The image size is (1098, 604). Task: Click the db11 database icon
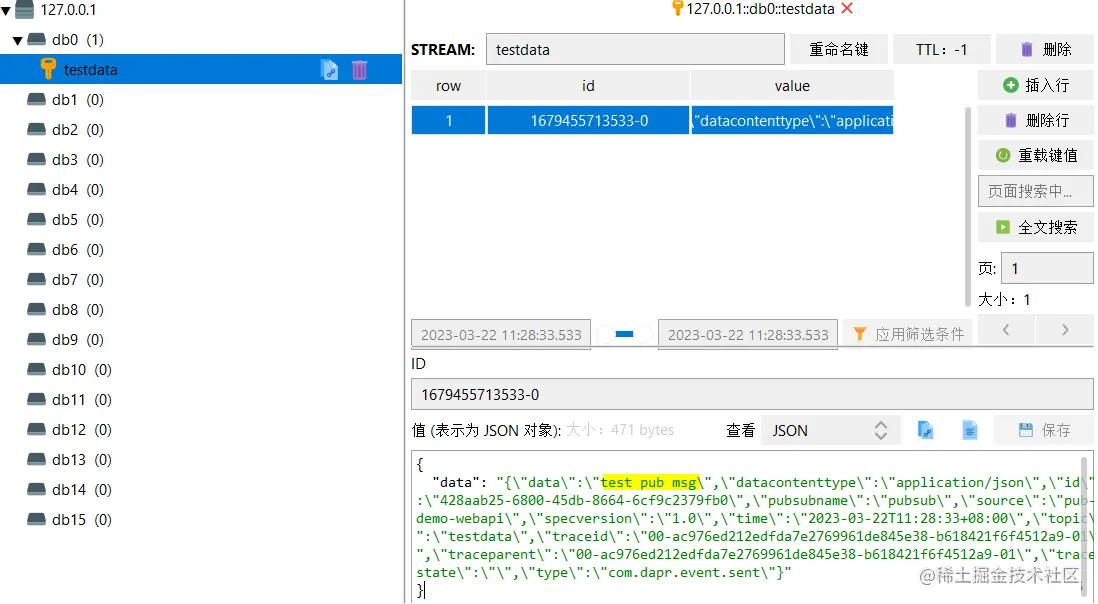tap(36, 399)
